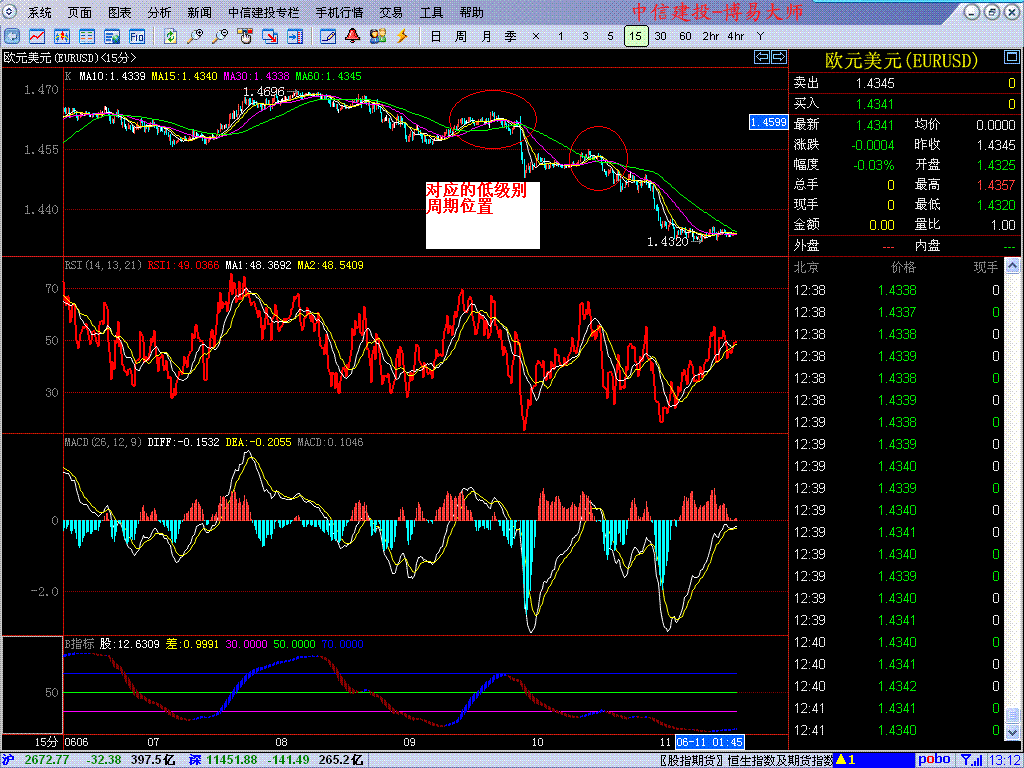Select the 30-minute period button

click(661, 36)
